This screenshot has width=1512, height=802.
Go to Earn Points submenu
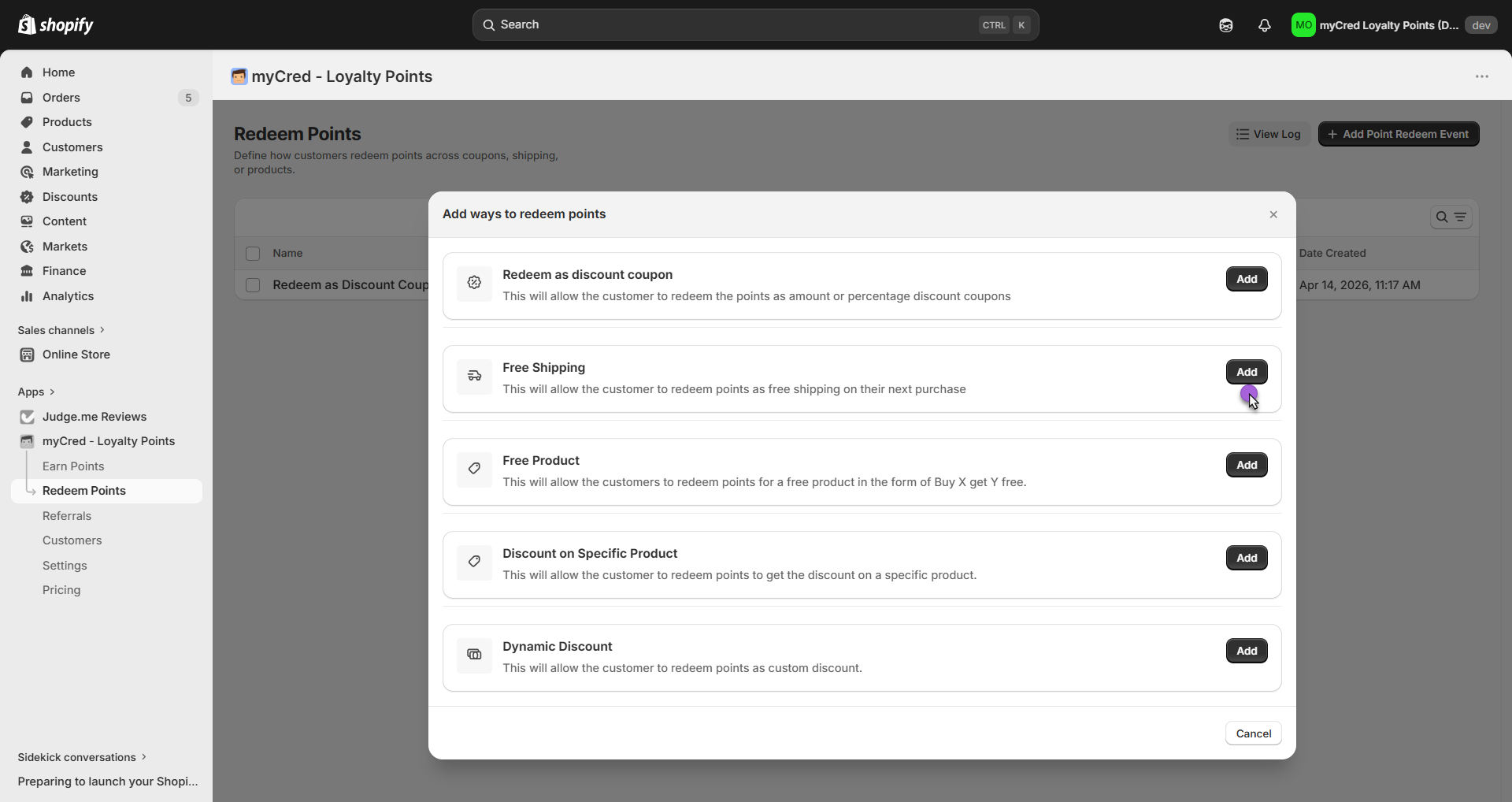click(x=73, y=466)
